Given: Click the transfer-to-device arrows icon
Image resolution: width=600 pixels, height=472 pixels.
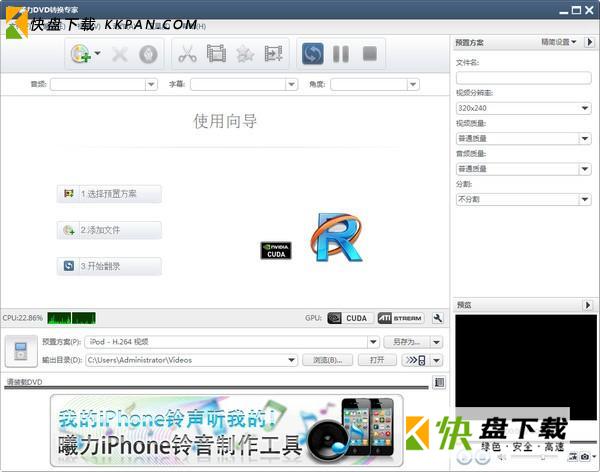Looking at the screenshot, I should (x=416, y=360).
